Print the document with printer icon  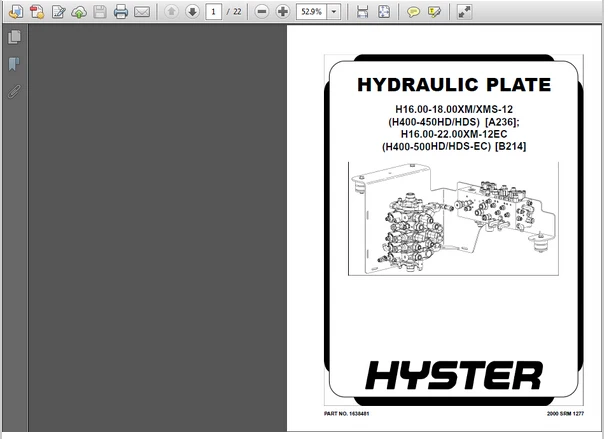(121, 12)
